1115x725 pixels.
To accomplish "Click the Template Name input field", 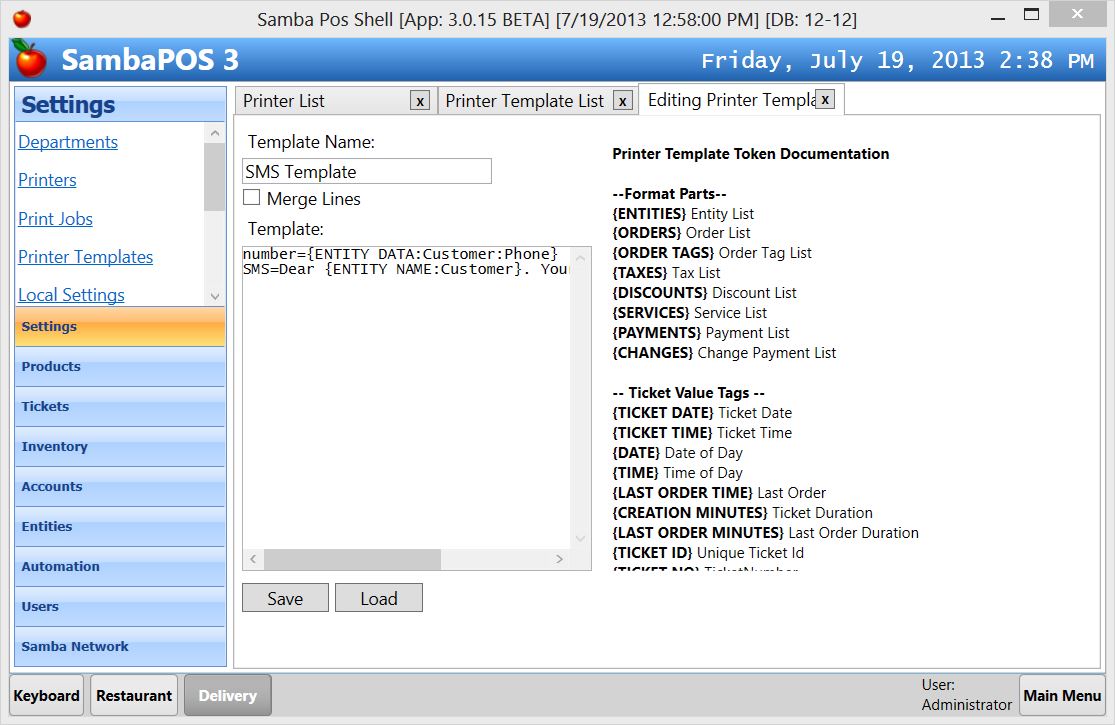I will coord(366,170).
